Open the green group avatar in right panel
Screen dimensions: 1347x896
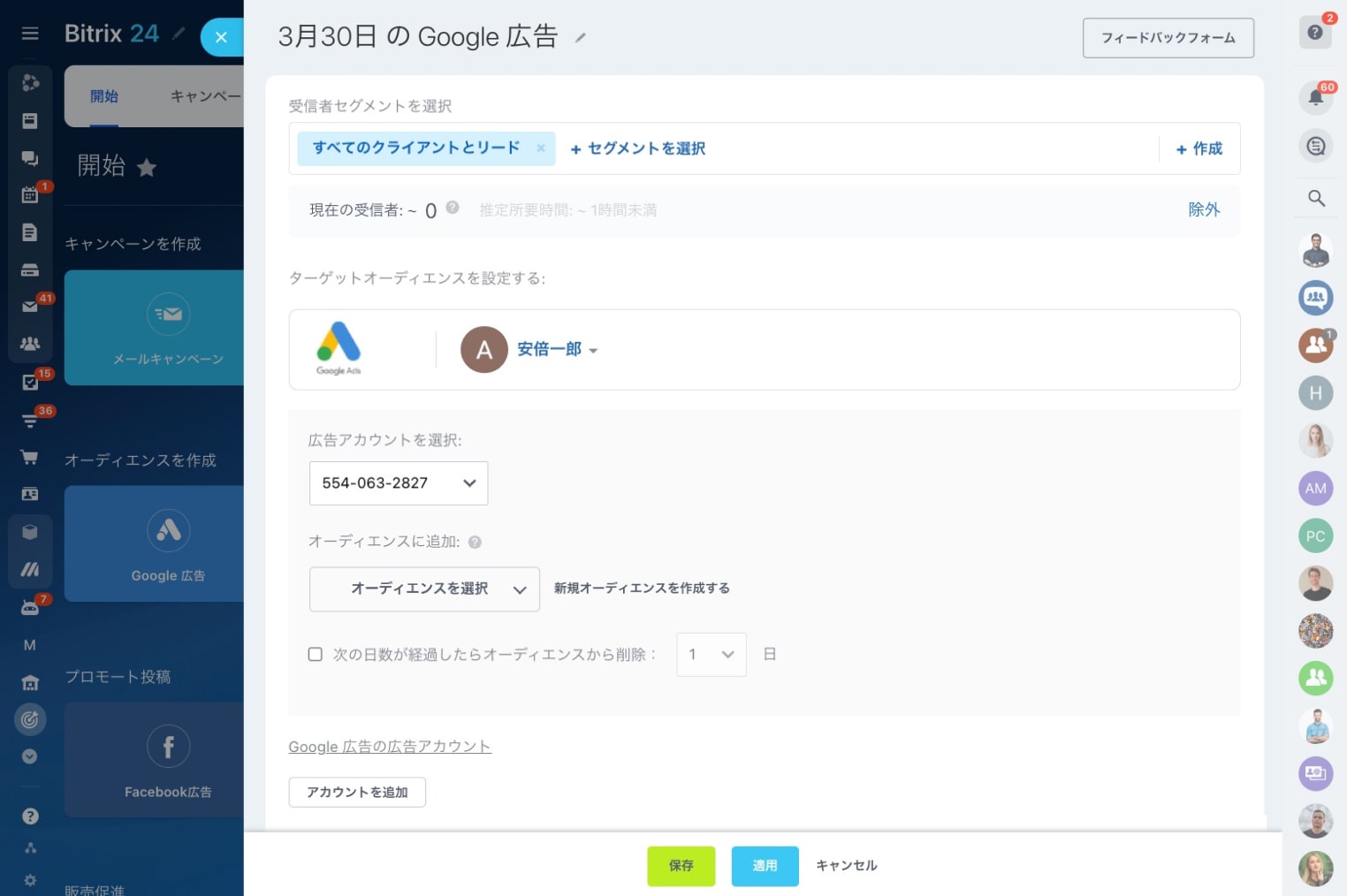coord(1315,678)
